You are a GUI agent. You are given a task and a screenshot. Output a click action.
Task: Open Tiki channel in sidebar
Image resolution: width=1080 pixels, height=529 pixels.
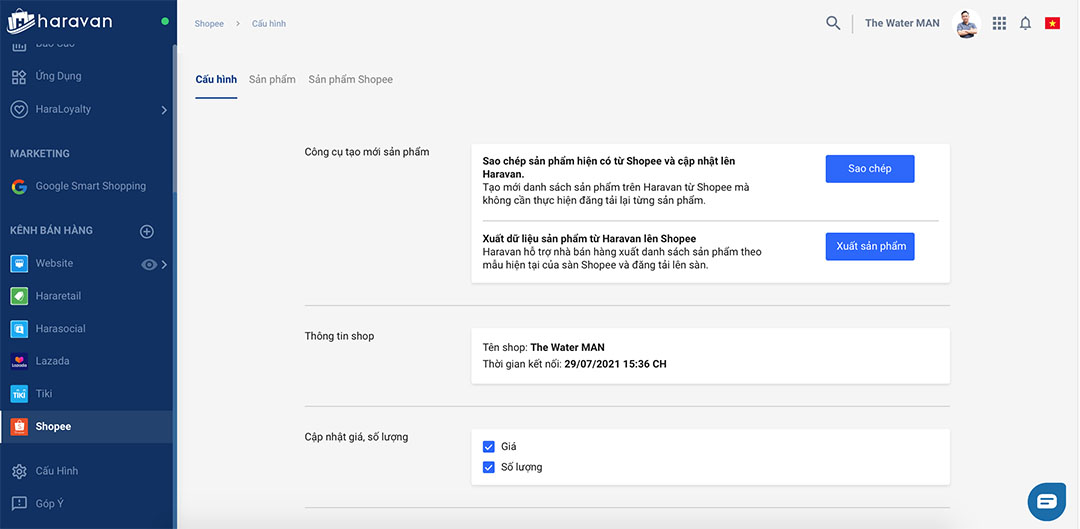point(44,394)
